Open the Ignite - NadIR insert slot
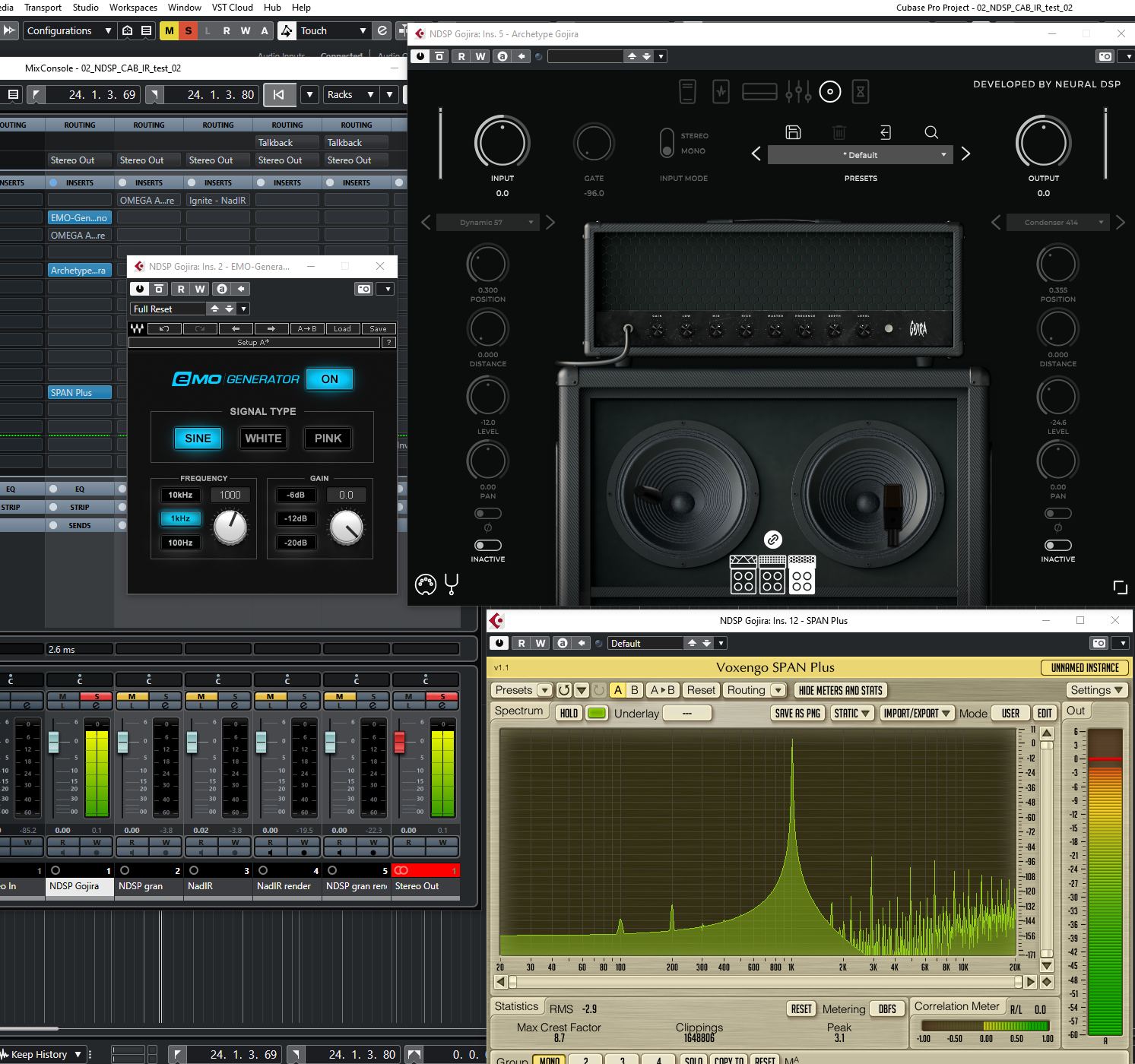The height and width of the screenshot is (1064, 1135). click(217, 201)
